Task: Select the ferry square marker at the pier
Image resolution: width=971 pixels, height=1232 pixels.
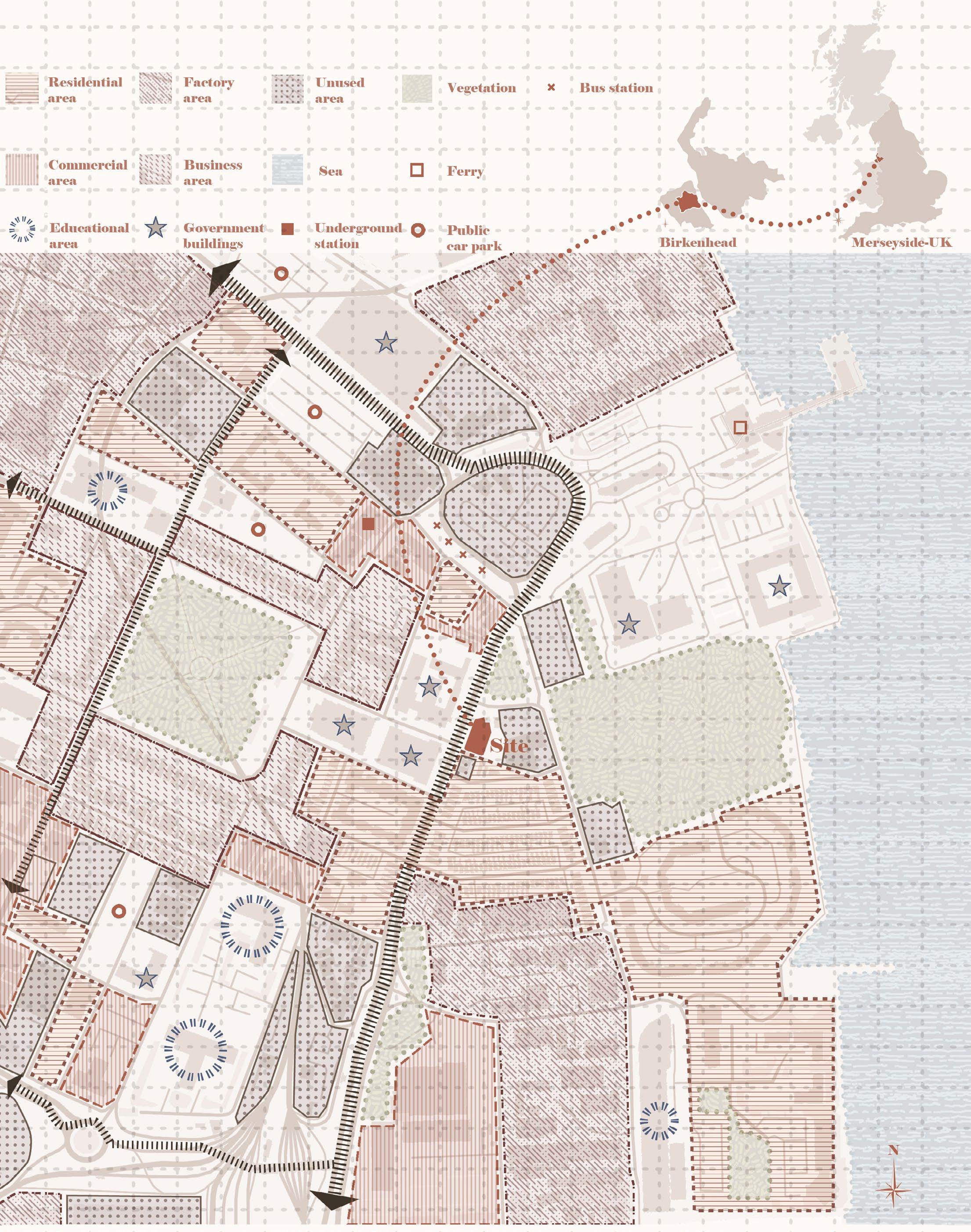Action: pyautogui.click(x=740, y=427)
